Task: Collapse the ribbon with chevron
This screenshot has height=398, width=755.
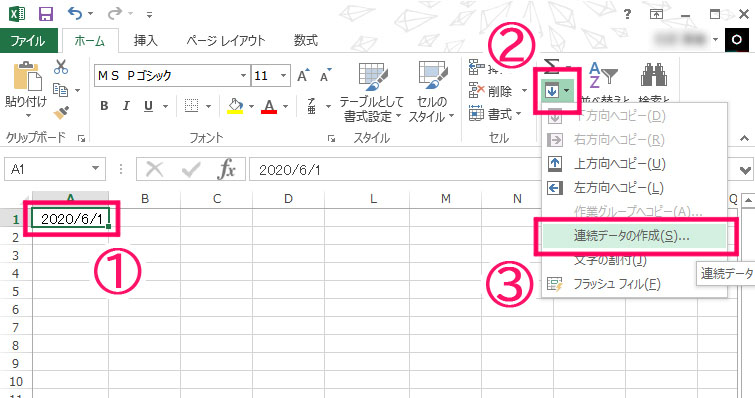Action: [x=744, y=139]
